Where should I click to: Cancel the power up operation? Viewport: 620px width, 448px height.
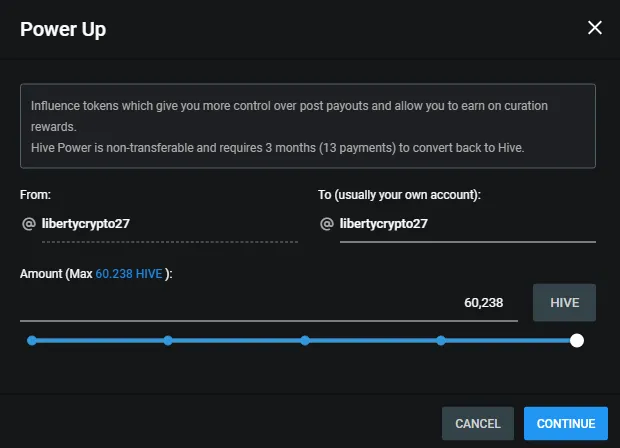(478, 423)
